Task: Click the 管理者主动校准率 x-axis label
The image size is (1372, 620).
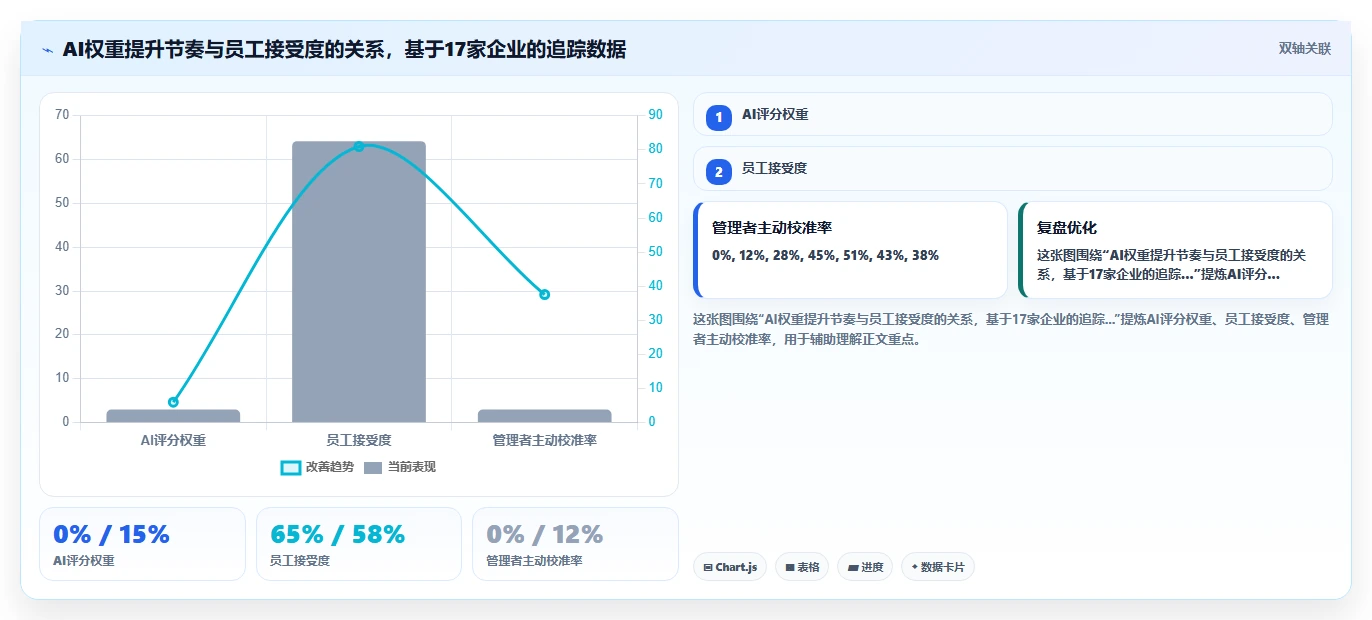Action: pos(544,440)
